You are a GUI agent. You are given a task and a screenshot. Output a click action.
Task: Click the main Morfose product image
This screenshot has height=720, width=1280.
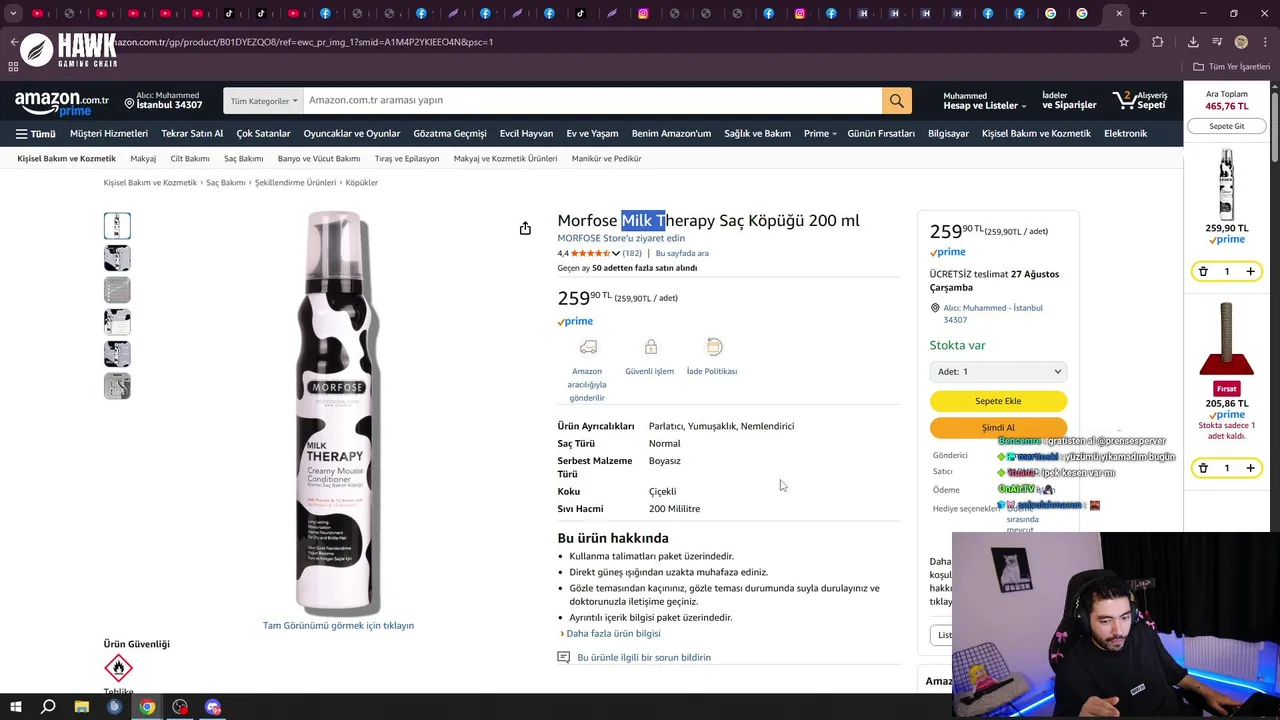338,412
